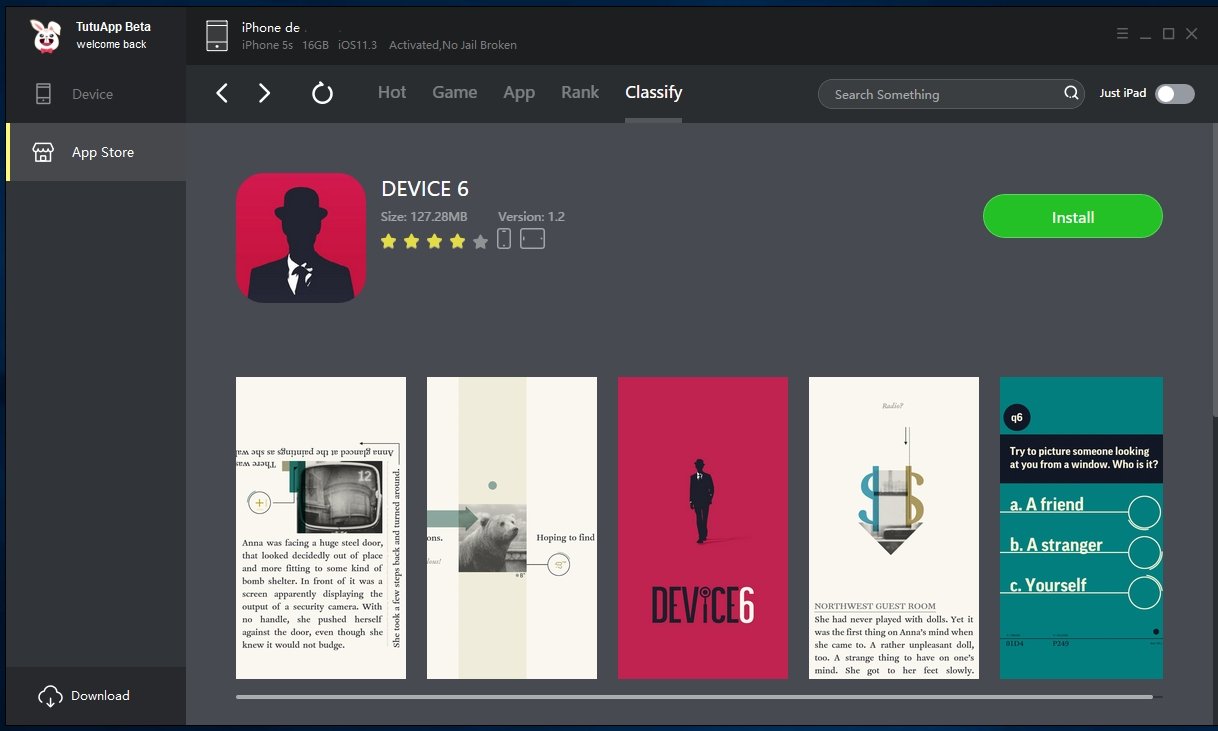This screenshot has width=1218, height=731.
Task: Click the star rating of DEVICE 6
Action: point(434,241)
